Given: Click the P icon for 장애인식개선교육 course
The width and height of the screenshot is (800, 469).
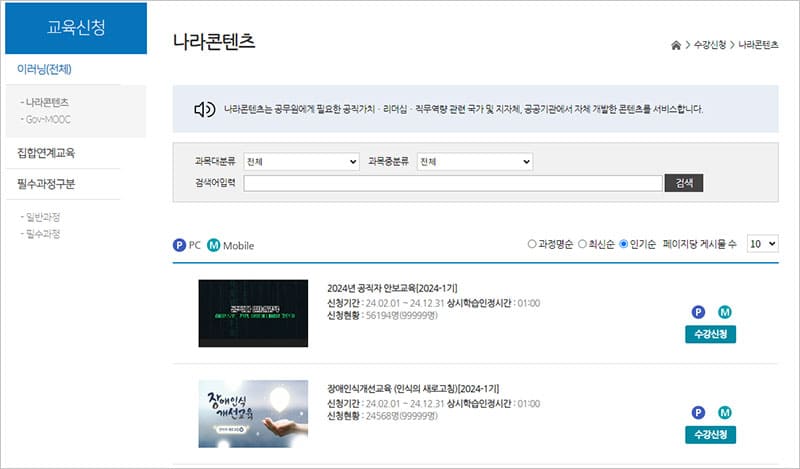Looking at the screenshot, I should coord(698,412).
